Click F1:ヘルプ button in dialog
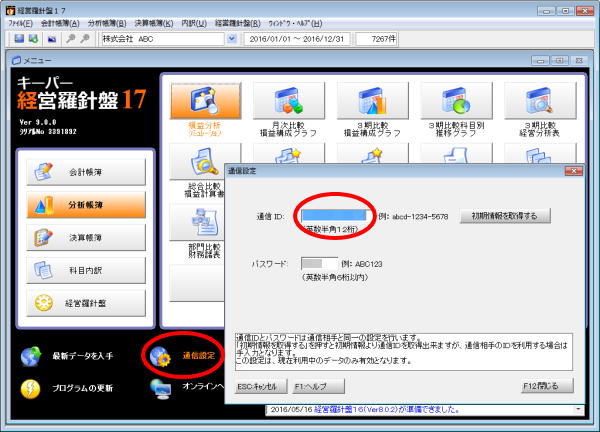Image resolution: width=600 pixels, height=432 pixels. click(x=318, y=386)
